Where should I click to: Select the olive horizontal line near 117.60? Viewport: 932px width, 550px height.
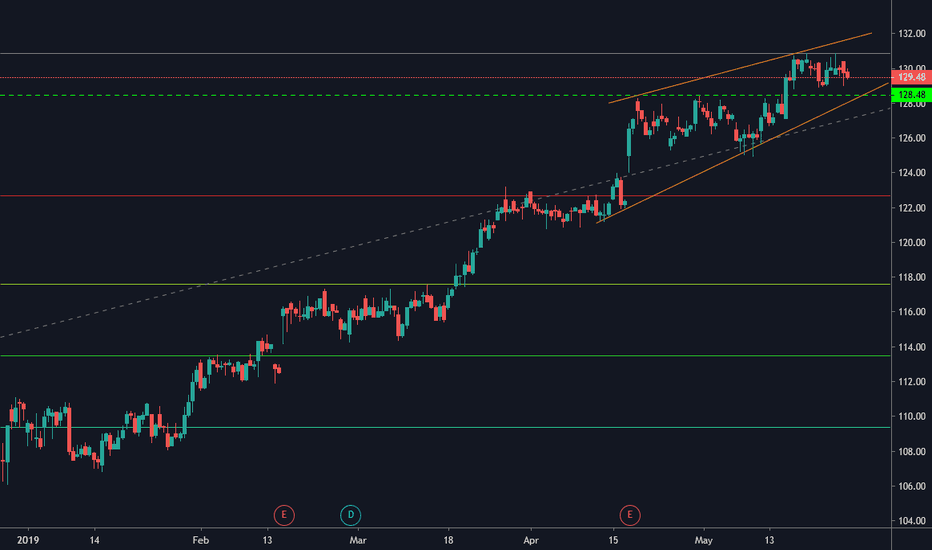445,284
